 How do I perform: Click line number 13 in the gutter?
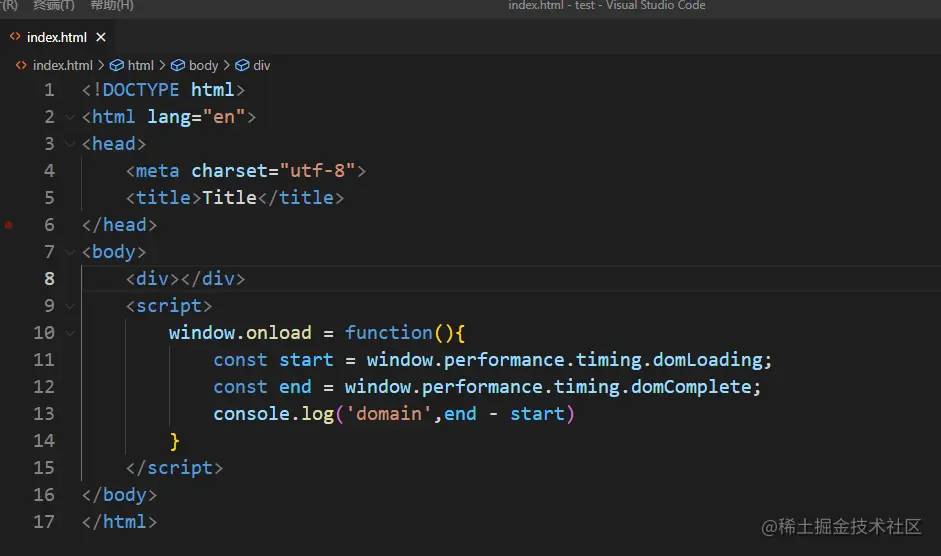(x=44, y=414)
